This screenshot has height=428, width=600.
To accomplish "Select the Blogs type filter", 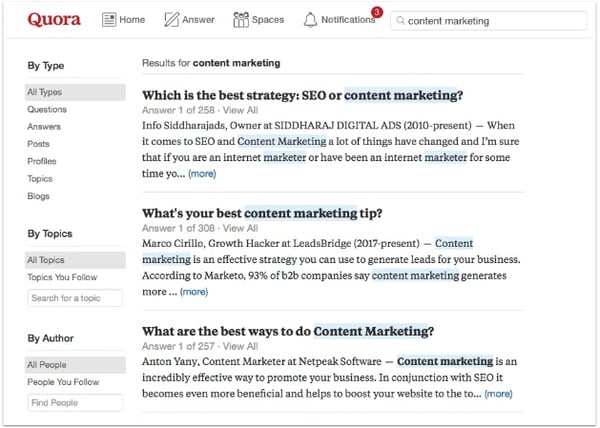I will [x=38, y=196].
